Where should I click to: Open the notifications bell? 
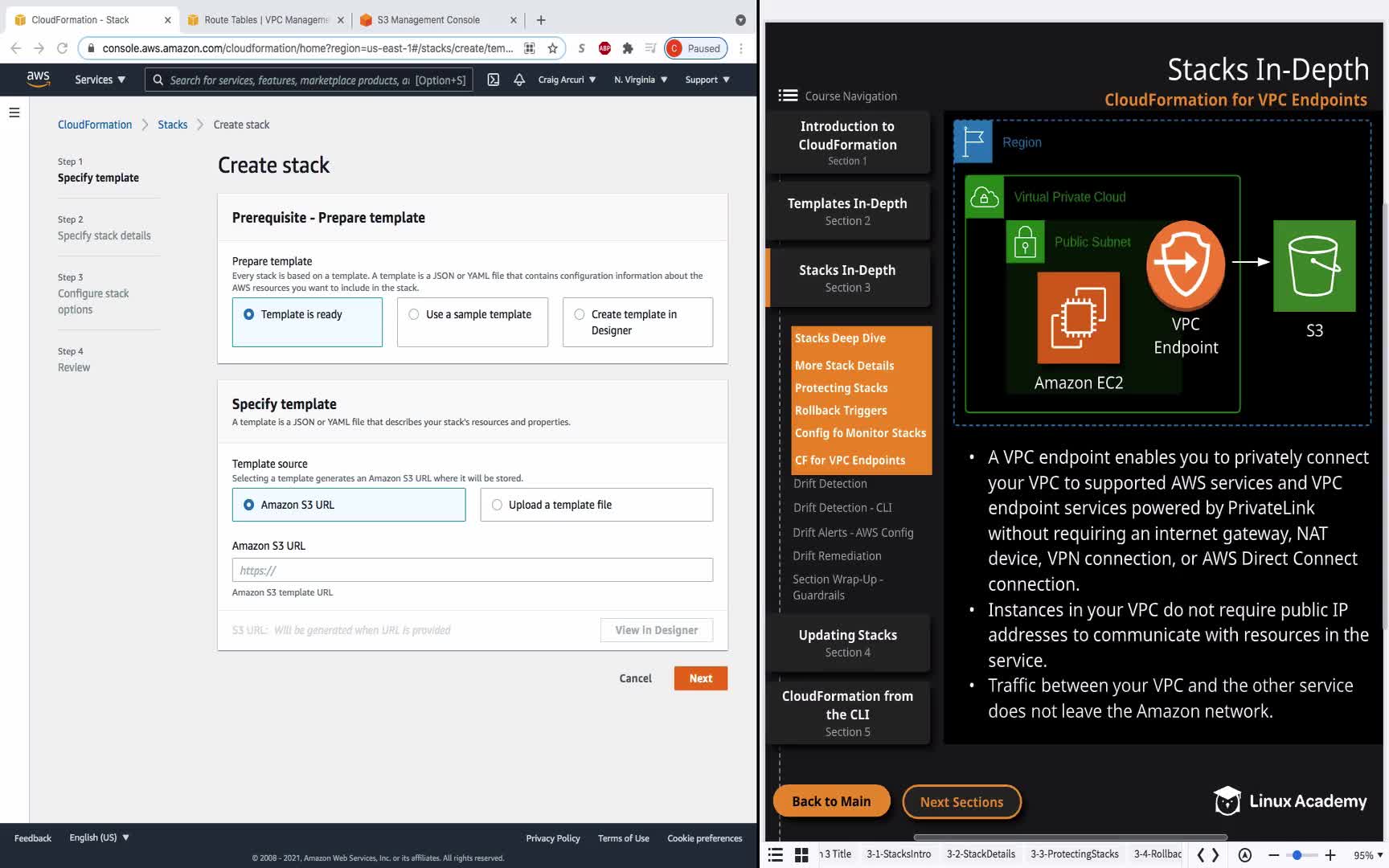519,80
